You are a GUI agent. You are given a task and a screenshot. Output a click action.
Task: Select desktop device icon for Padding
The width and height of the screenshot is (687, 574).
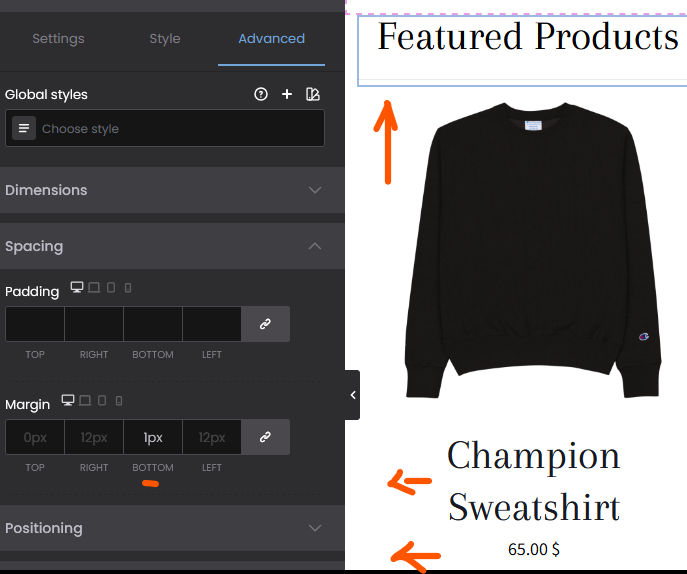pos(77,287)
